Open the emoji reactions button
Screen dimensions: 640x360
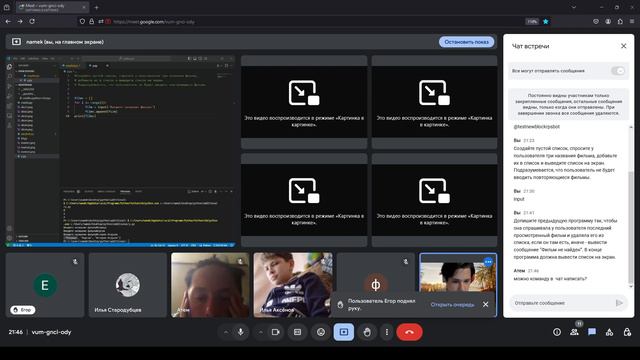coord(321,332)
